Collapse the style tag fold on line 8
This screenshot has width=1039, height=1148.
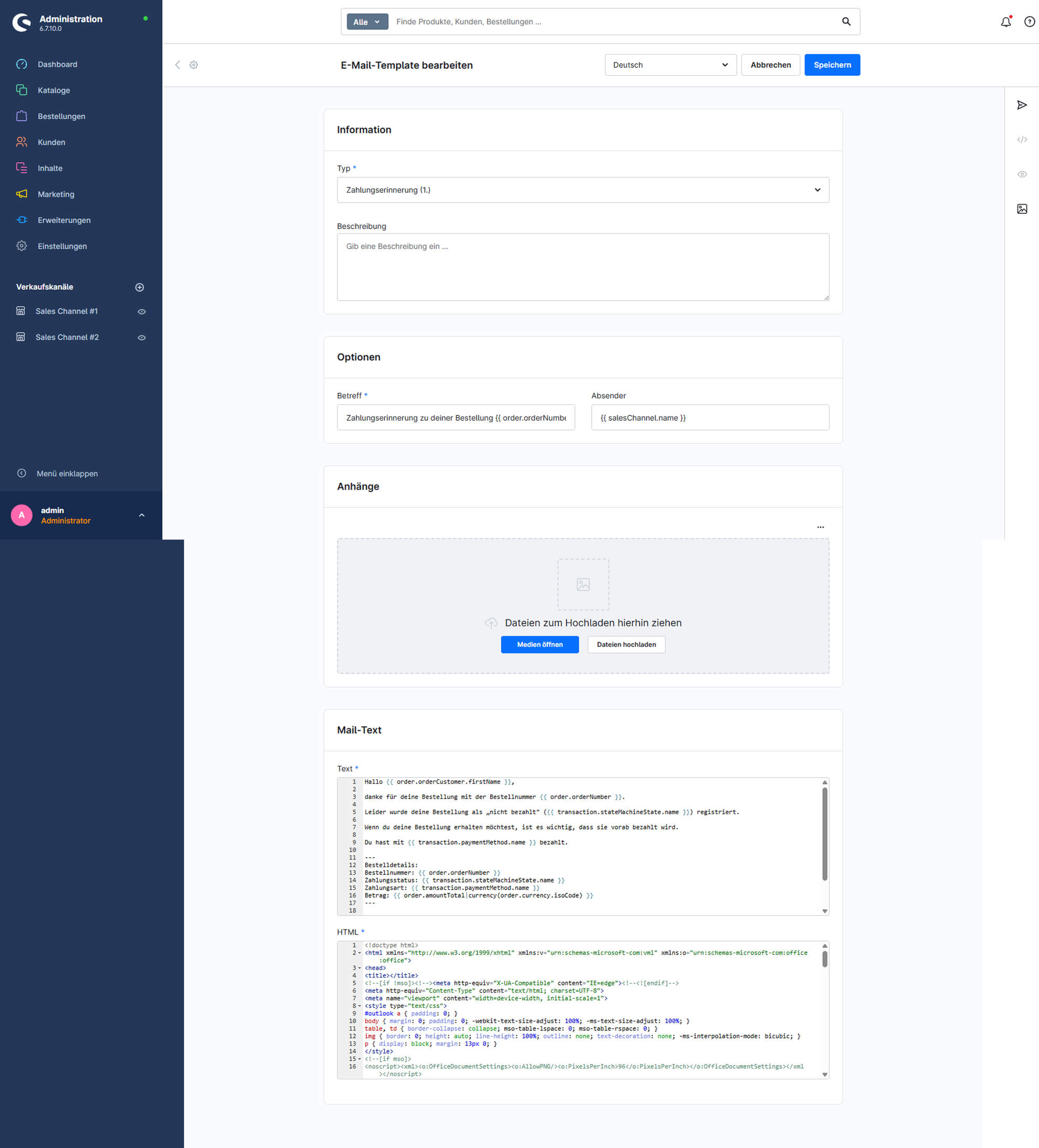pos(359,1006)
